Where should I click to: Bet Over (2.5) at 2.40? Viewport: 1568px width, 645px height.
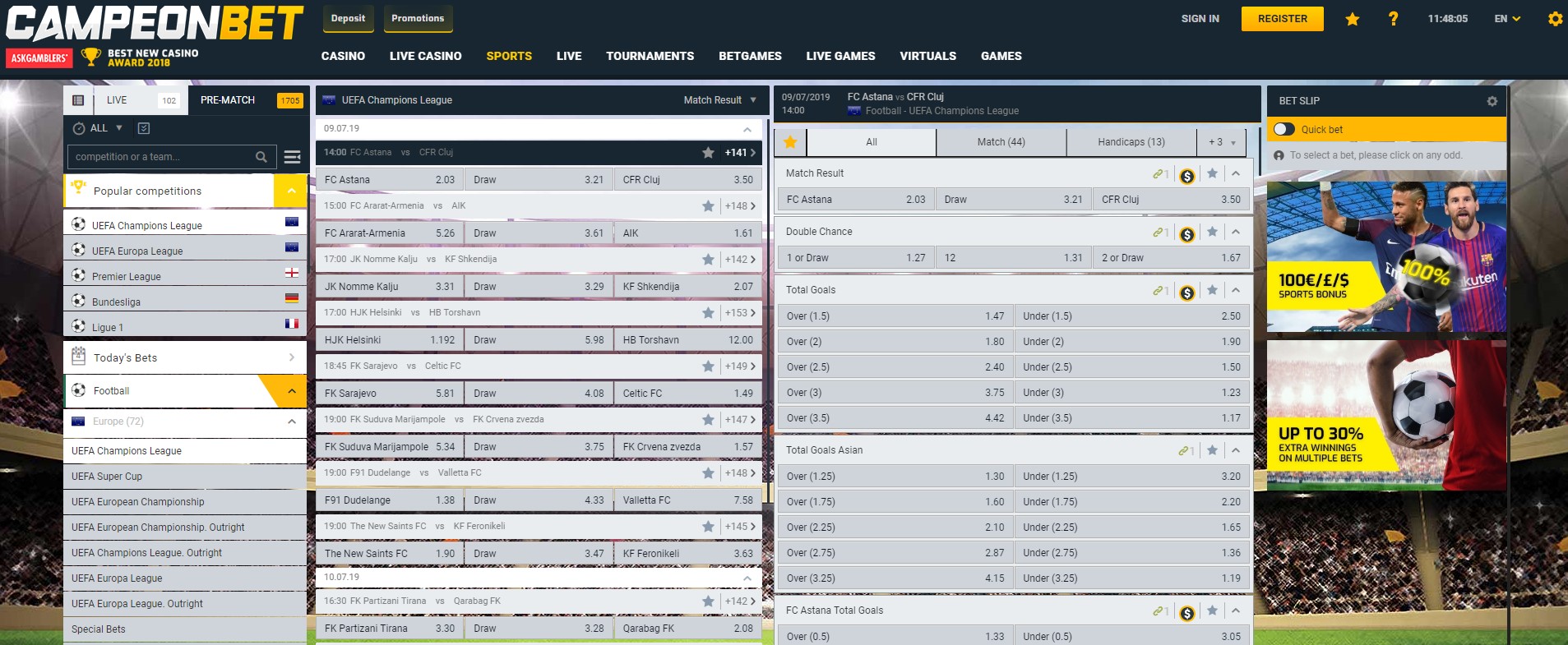[895, 367]
